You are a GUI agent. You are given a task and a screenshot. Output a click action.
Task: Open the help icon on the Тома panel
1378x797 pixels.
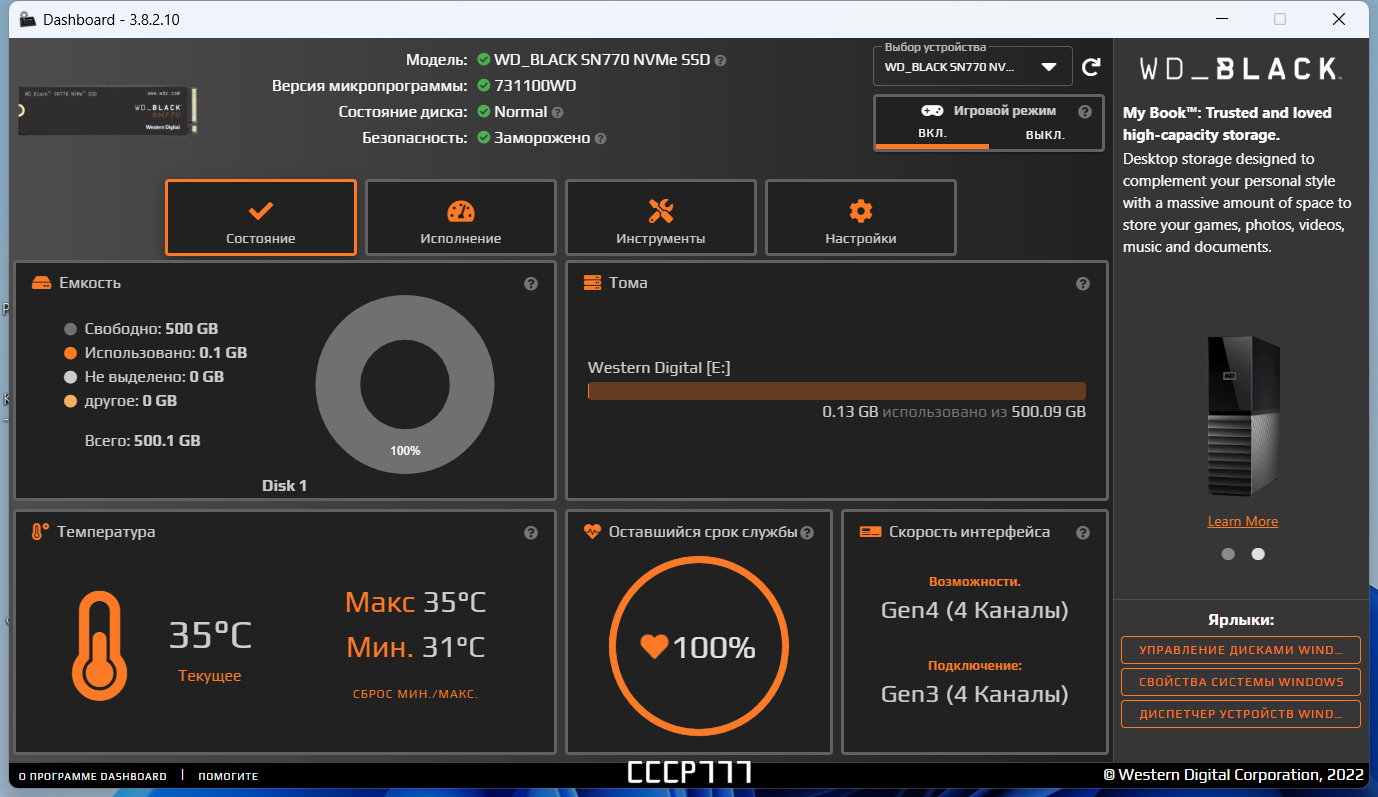(x=1083, y=283)
